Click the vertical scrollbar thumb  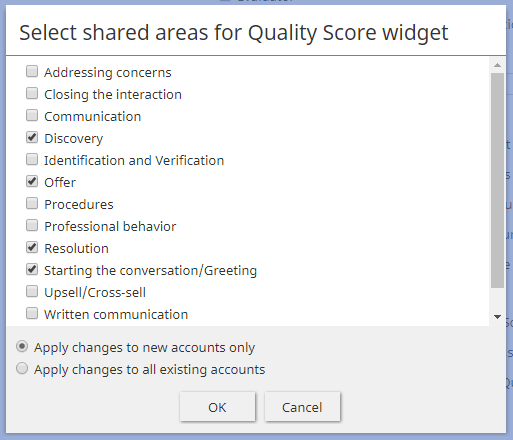[x=497, y=180]
